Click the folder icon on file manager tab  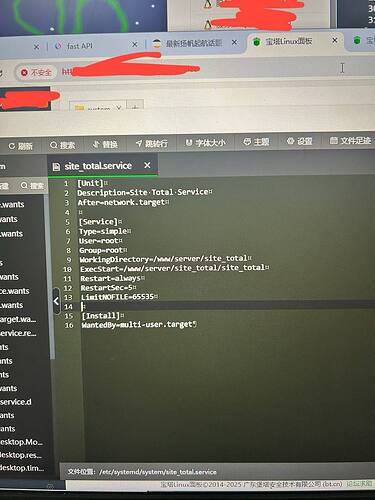tap(79, 108)
